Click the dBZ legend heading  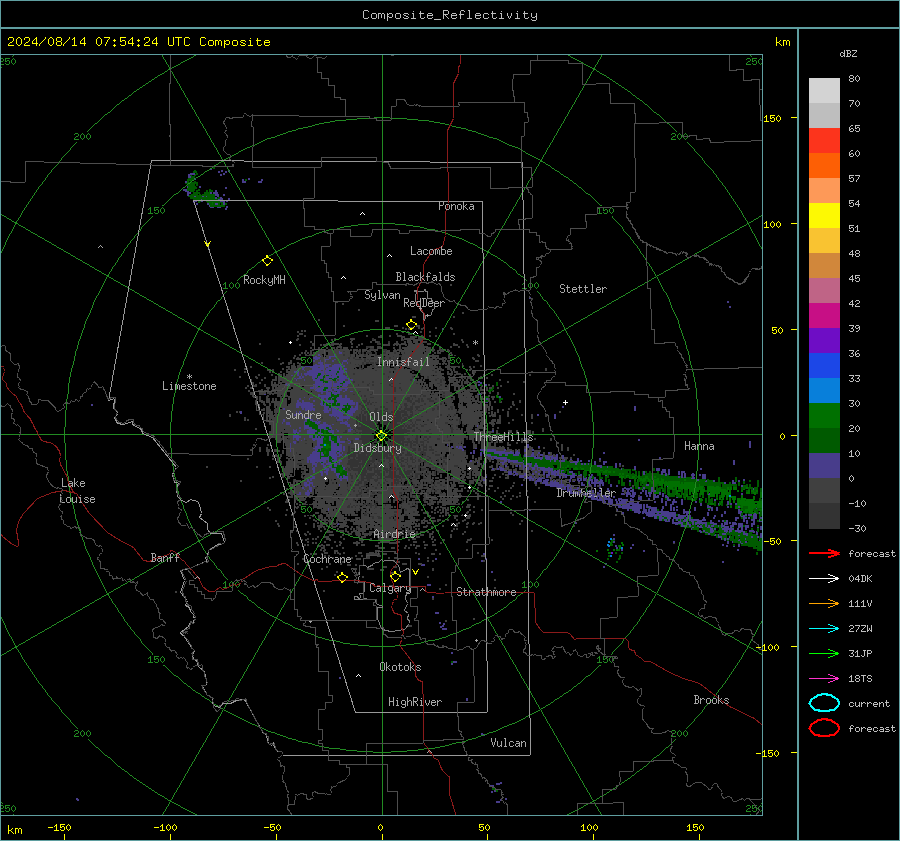coord(848,53)
